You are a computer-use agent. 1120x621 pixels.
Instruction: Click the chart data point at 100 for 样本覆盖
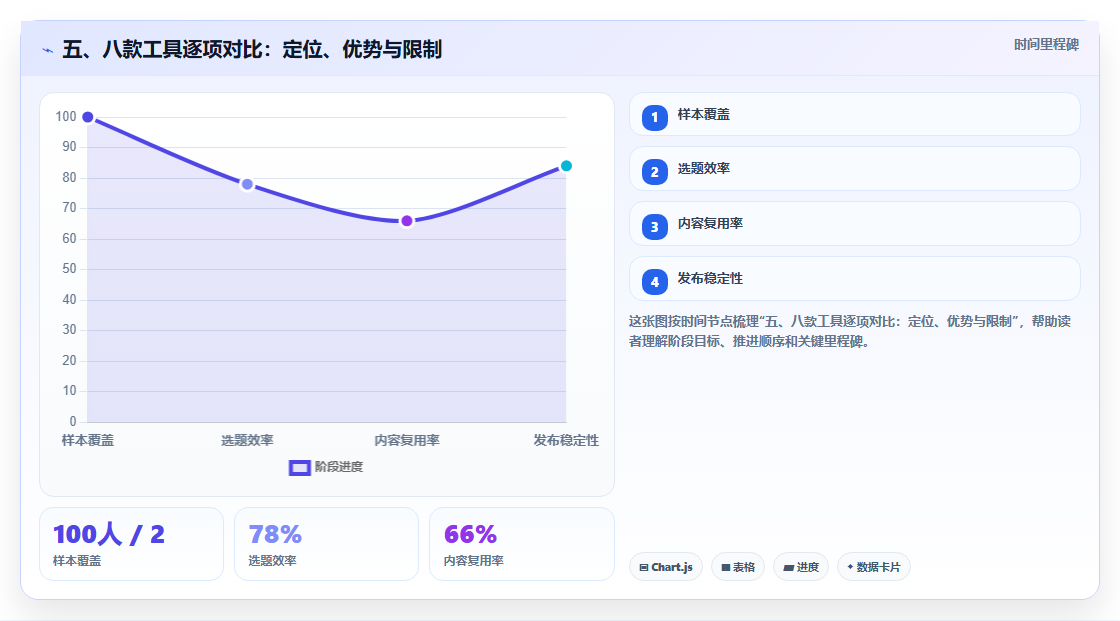point(88,117)
